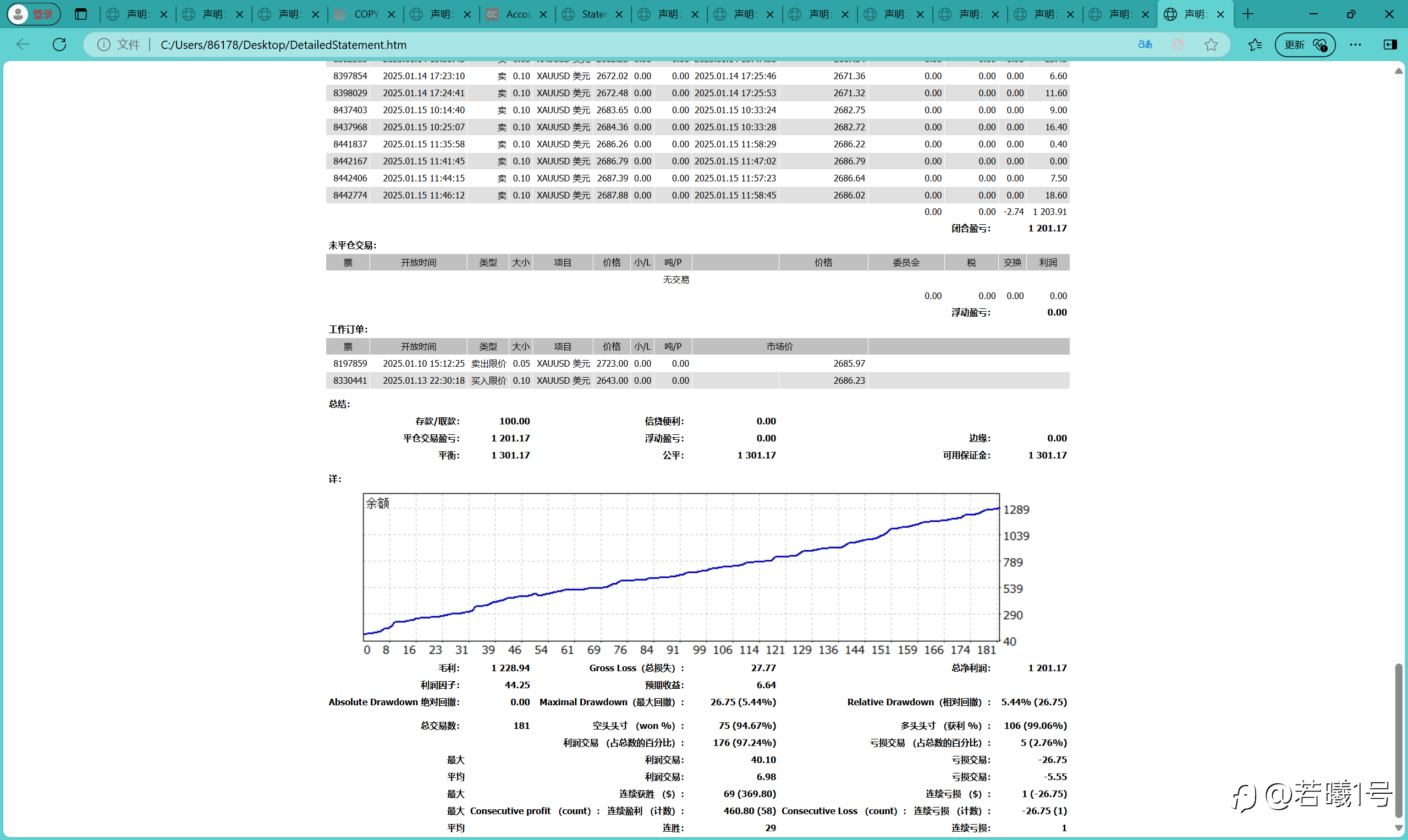Image resolution: width=1408 pixels, height=840 pixels.
Task: Open Settings and more ellipsis menu
Action: tap(1355, 44)
